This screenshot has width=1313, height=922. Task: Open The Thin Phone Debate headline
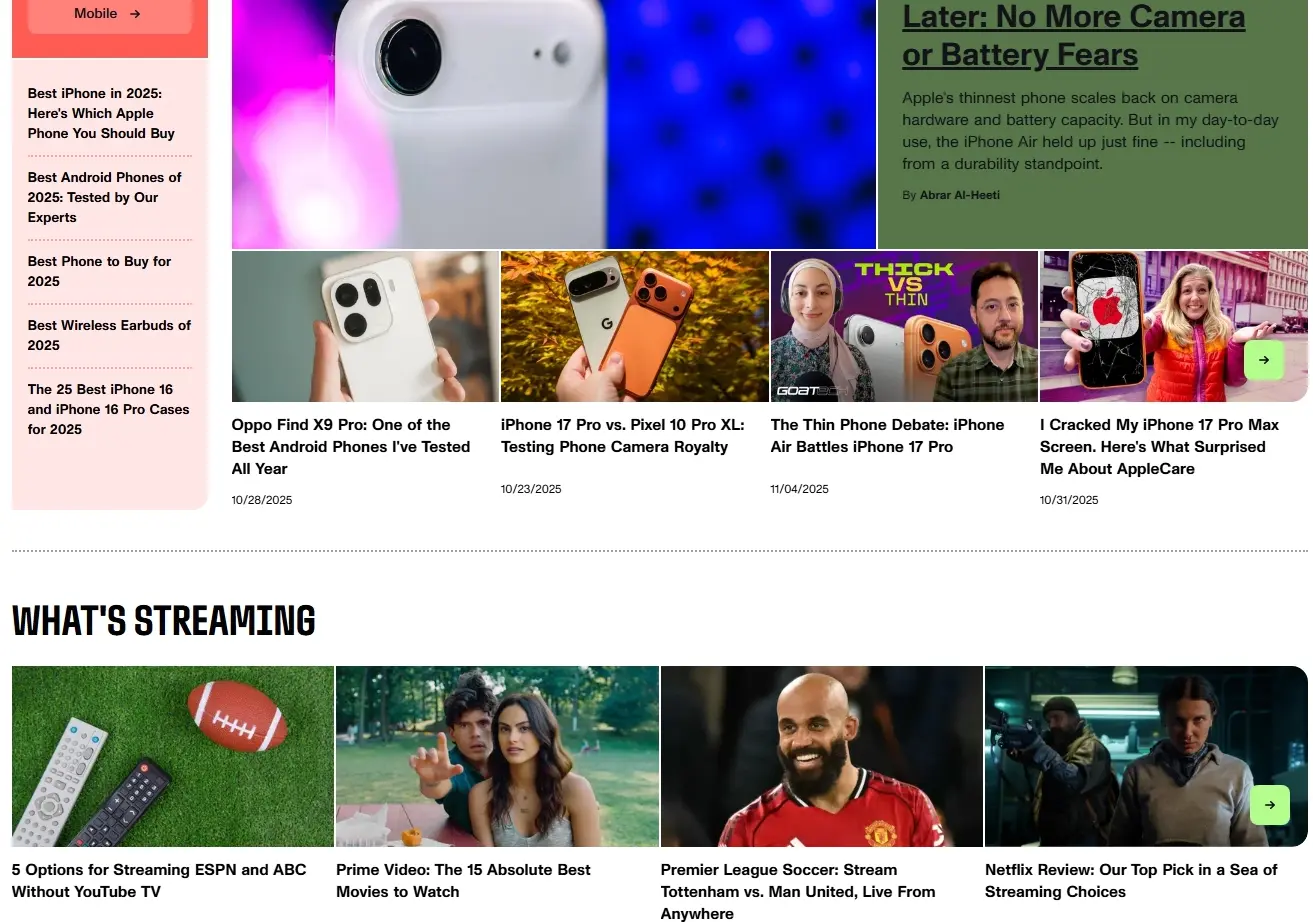pyautogui.click(x=887, y=436)
